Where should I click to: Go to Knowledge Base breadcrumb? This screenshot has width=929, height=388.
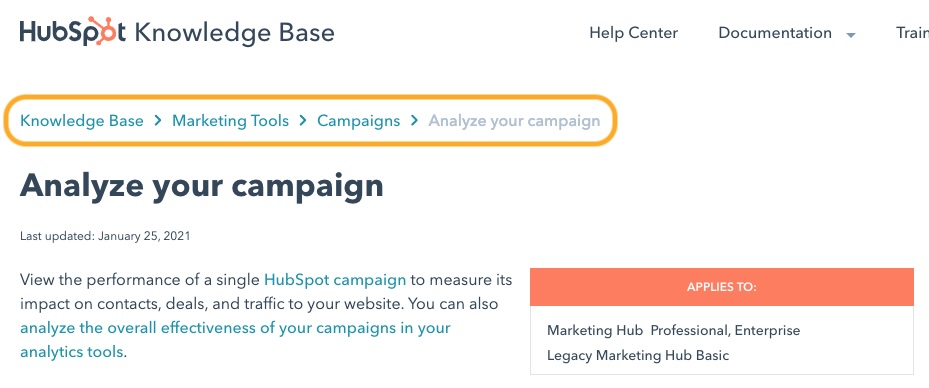pyautogui.click(x=82, y=121)
